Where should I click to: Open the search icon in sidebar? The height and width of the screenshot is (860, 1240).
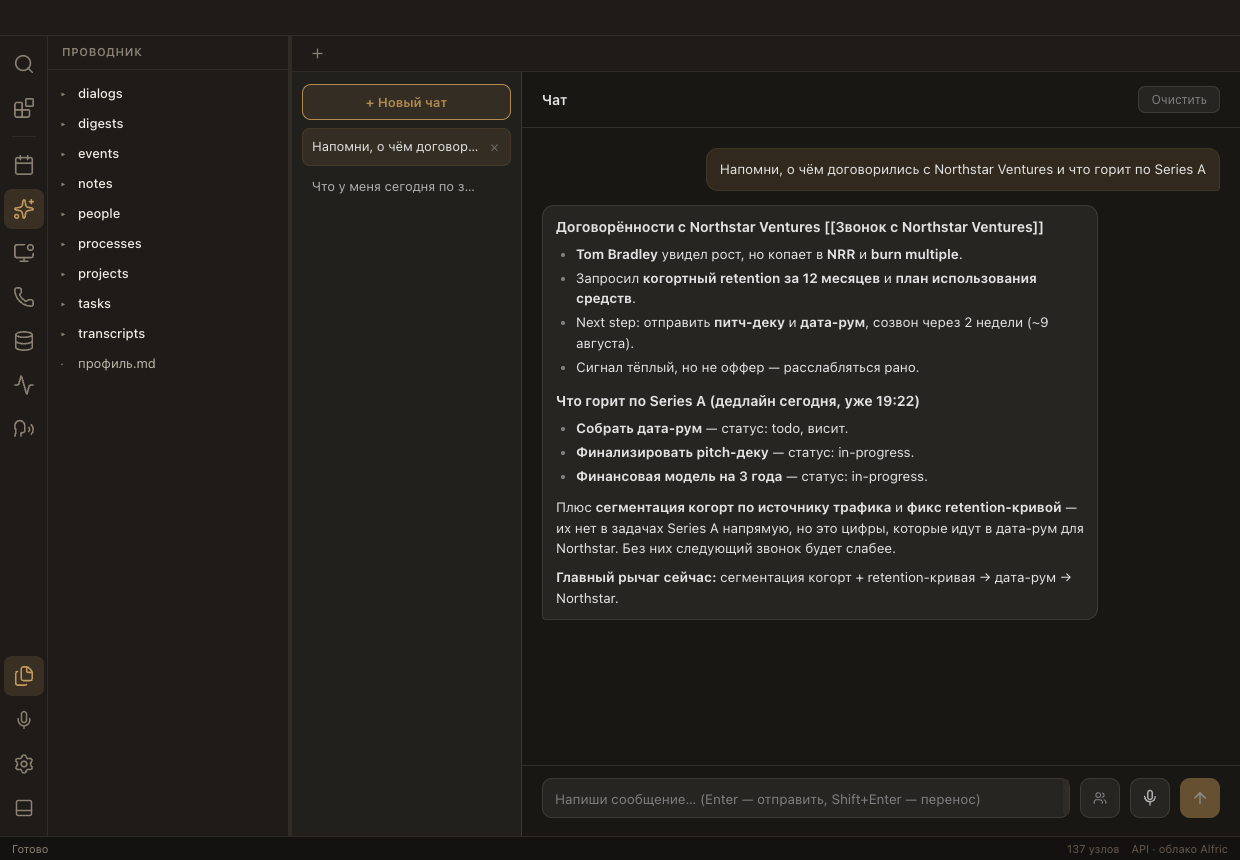click(24, 64)
